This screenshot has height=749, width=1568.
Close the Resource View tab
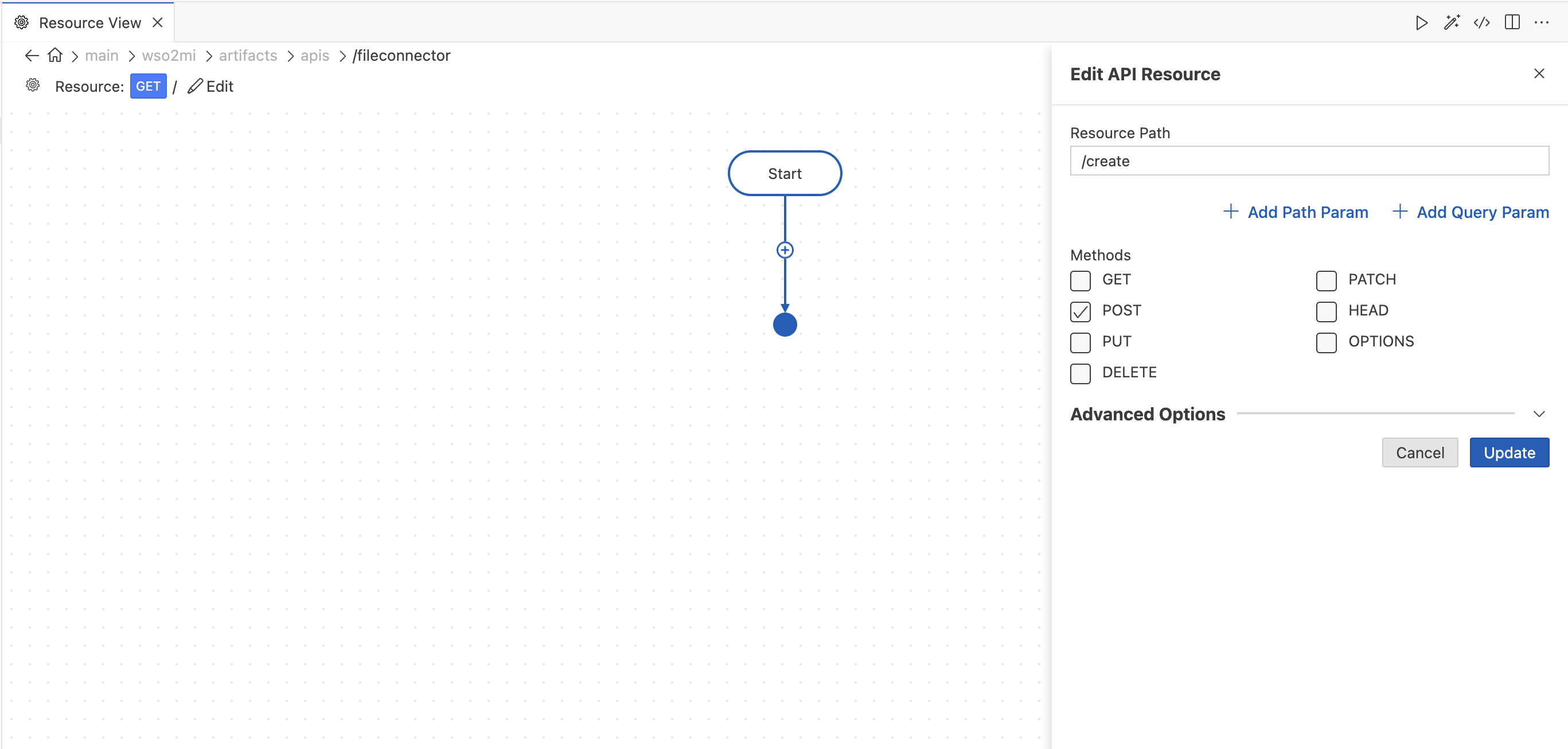point(158,22)
